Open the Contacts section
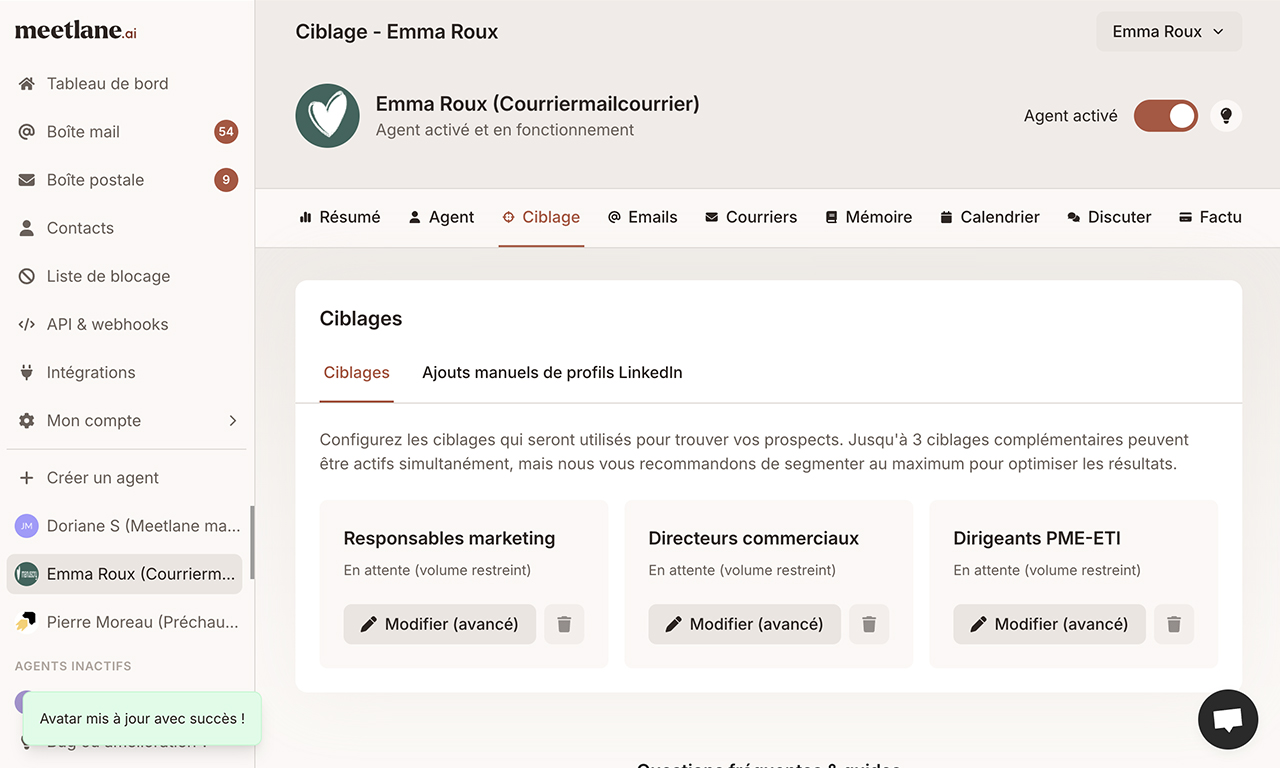The image size is (1280, 768). click(x=80, y=227)
